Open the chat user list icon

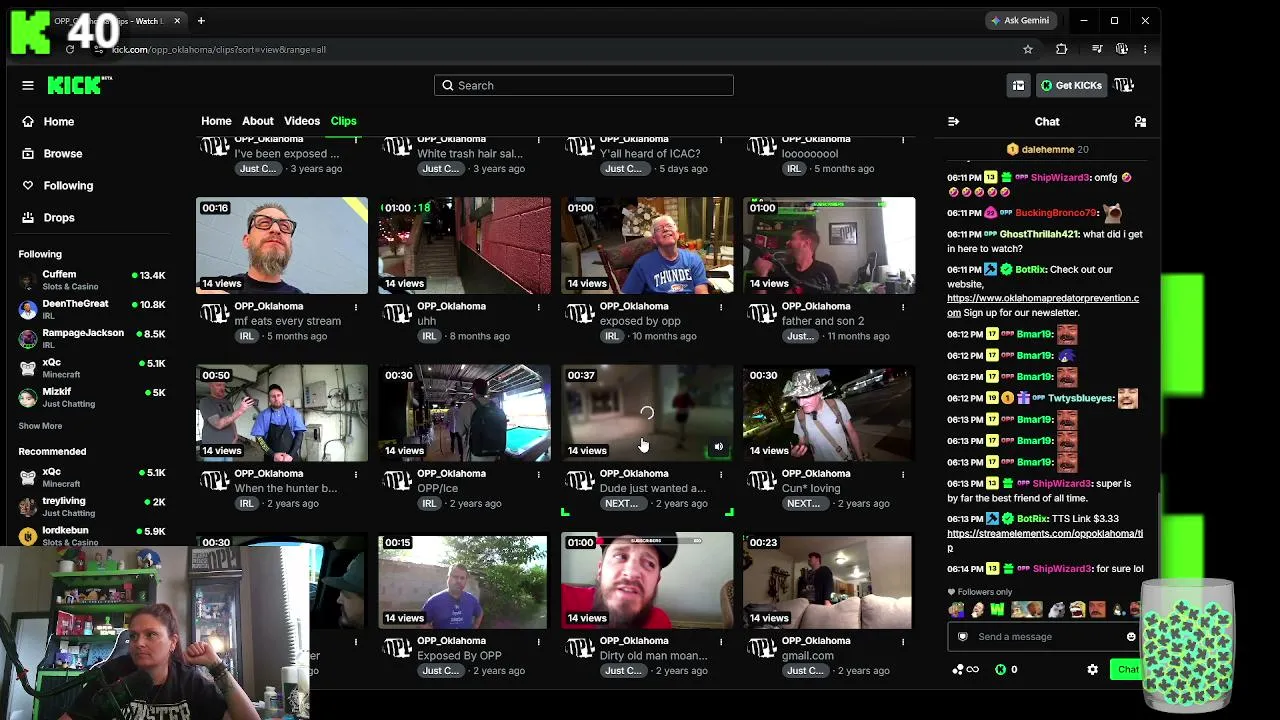pyautogui.click(x=1140, y=121)
